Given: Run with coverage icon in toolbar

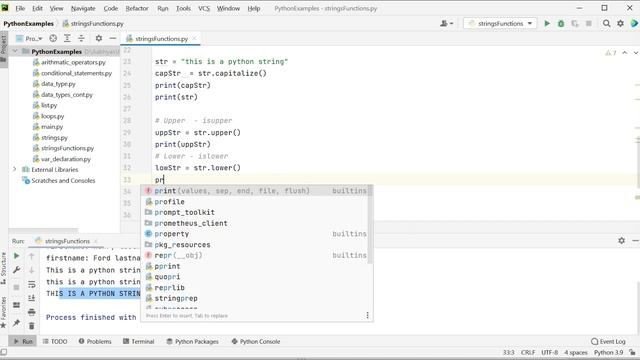Looking at the screenshot, I should 575,24.
